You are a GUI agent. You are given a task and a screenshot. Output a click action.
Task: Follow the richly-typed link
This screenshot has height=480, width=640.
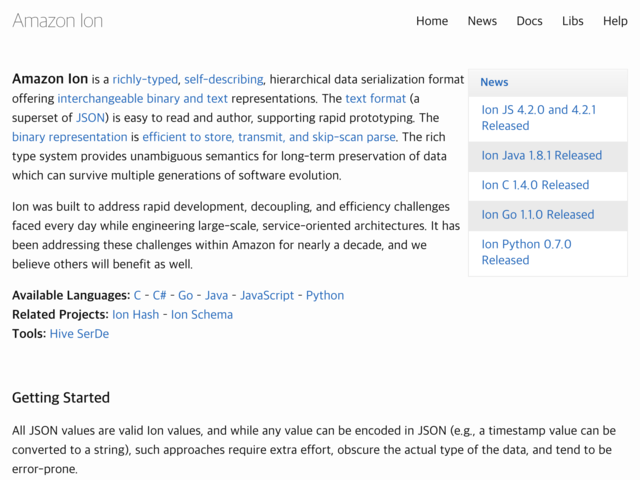pyautogui.click(x=145, y=79)
